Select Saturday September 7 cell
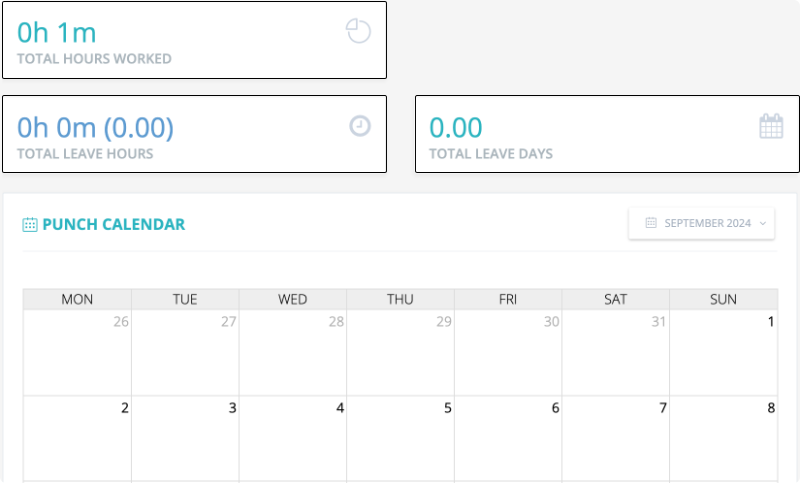The image size is (800, 483). (x=615, y=439)
